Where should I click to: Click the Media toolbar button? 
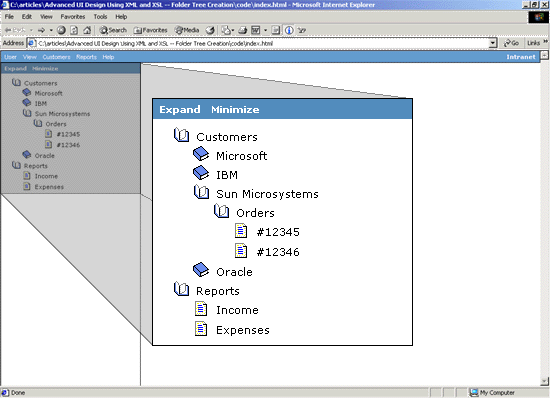point(187,30)
